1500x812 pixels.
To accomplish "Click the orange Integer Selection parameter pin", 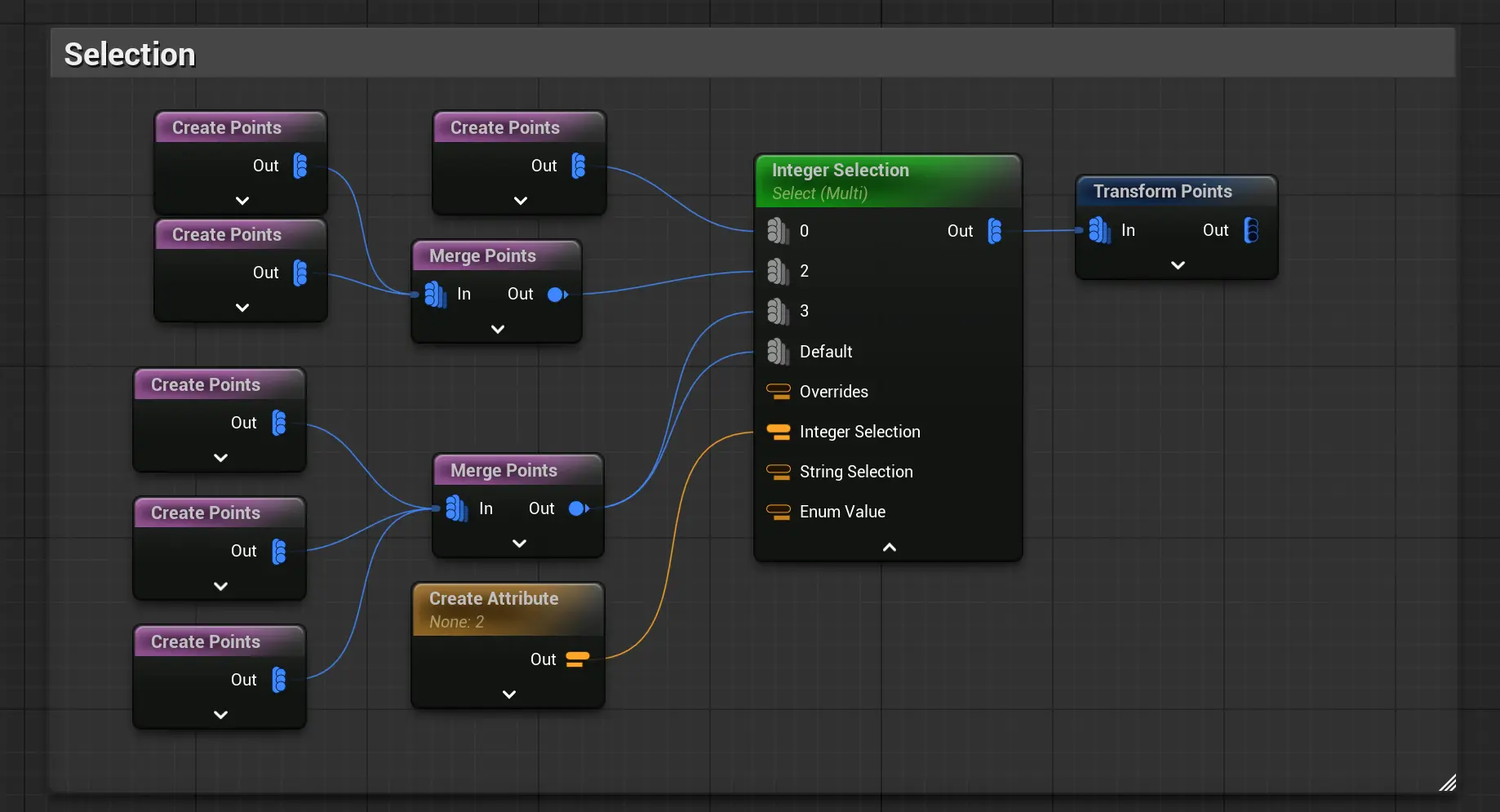I will 779,432.
